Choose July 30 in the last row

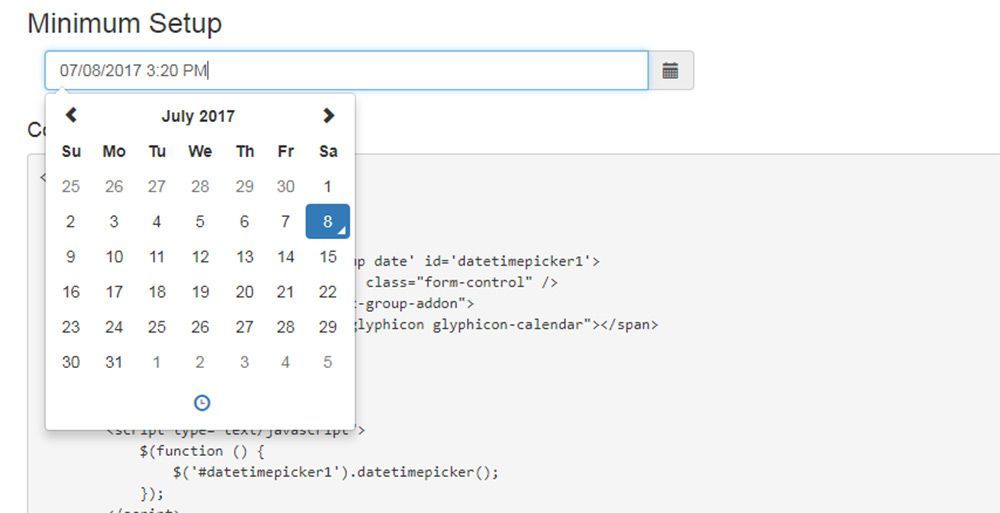point(71,362)
